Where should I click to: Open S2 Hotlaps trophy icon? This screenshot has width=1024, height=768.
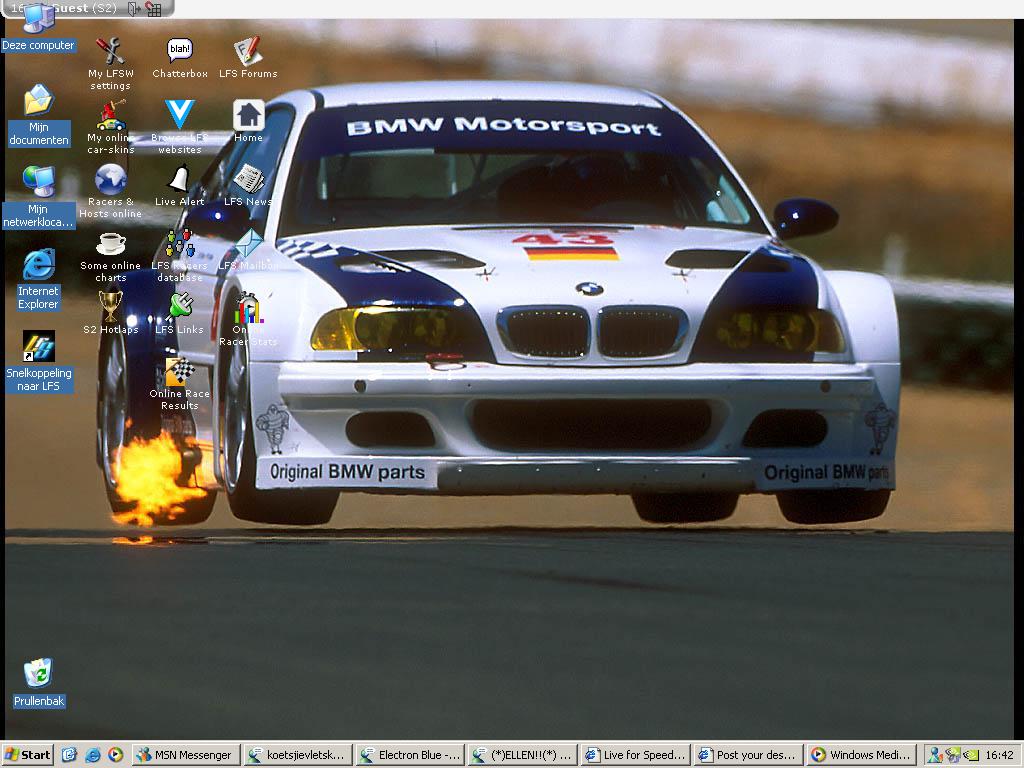point(110,306)
